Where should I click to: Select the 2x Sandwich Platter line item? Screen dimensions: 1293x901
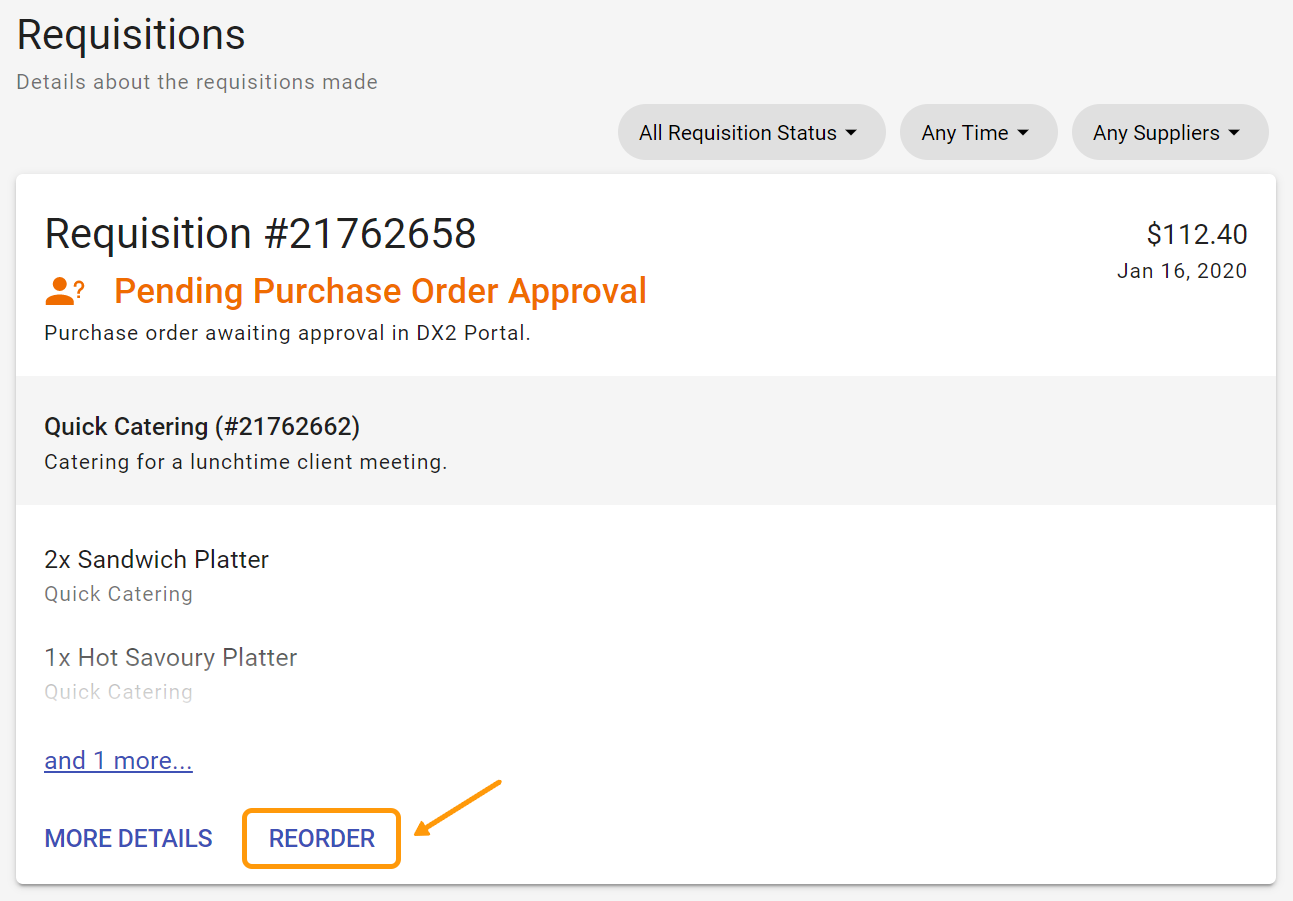point(156,559)
